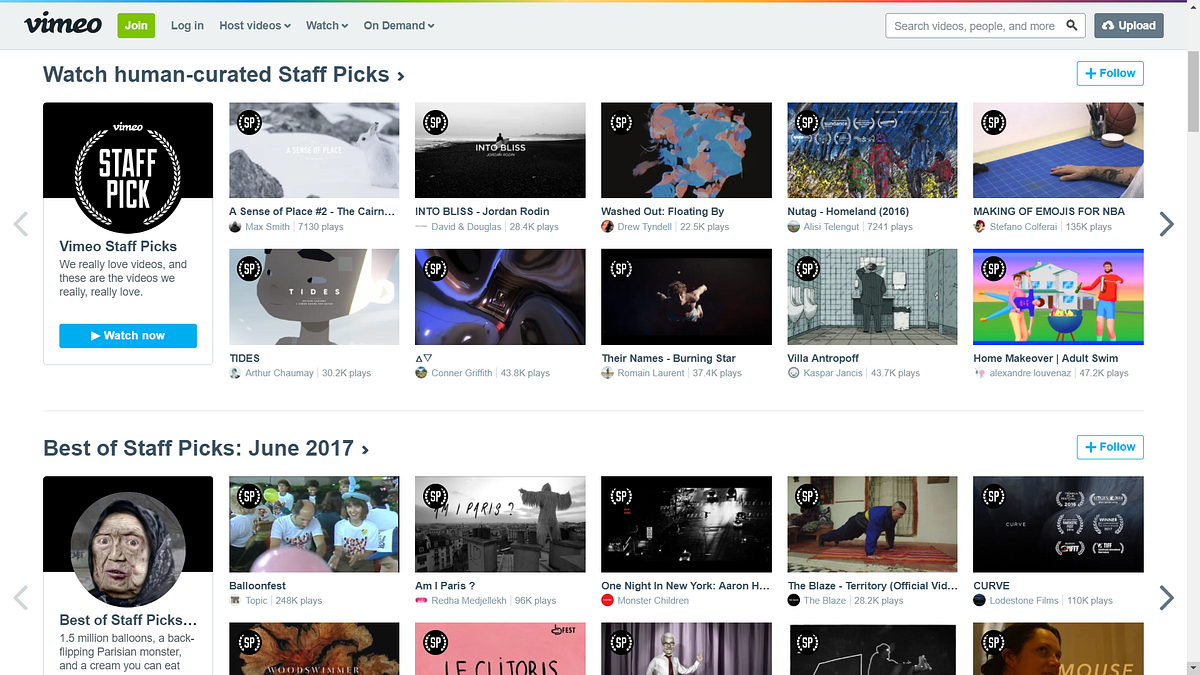This screenshot has width=1200, height=675.
Task: Open One Night In New York thumbnail
Action: [686, 524]
